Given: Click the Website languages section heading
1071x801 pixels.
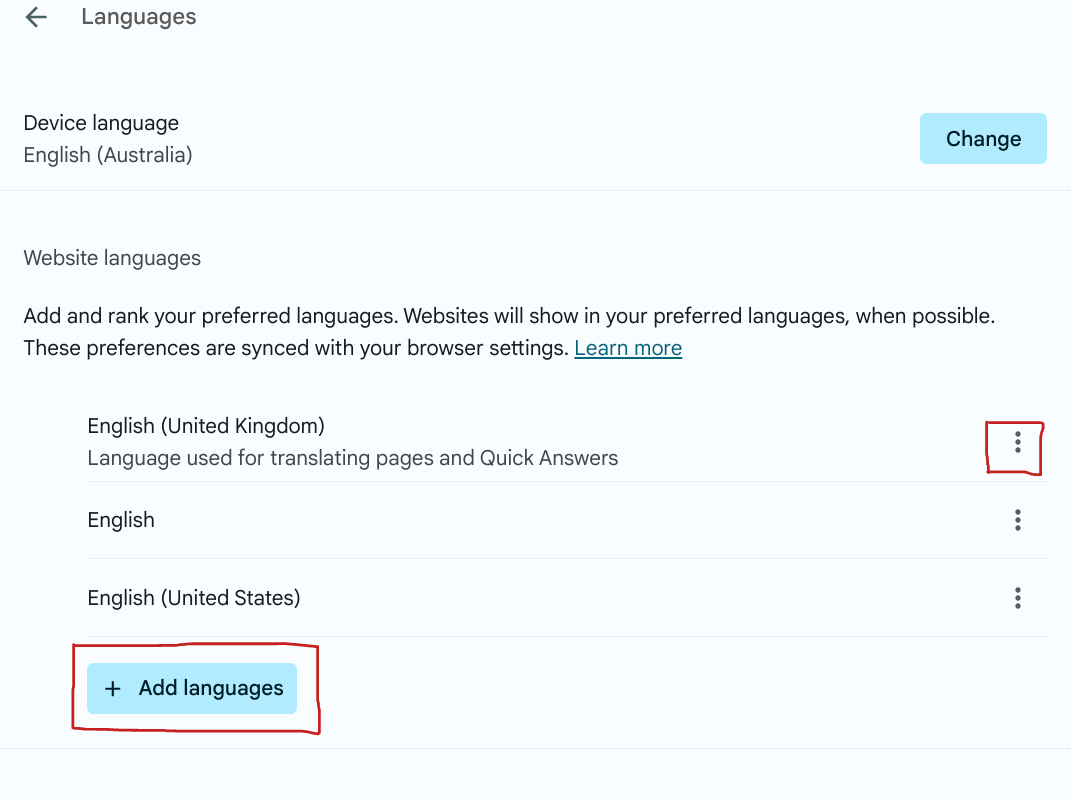Looking at the screenshot, I should coord(112,258).
